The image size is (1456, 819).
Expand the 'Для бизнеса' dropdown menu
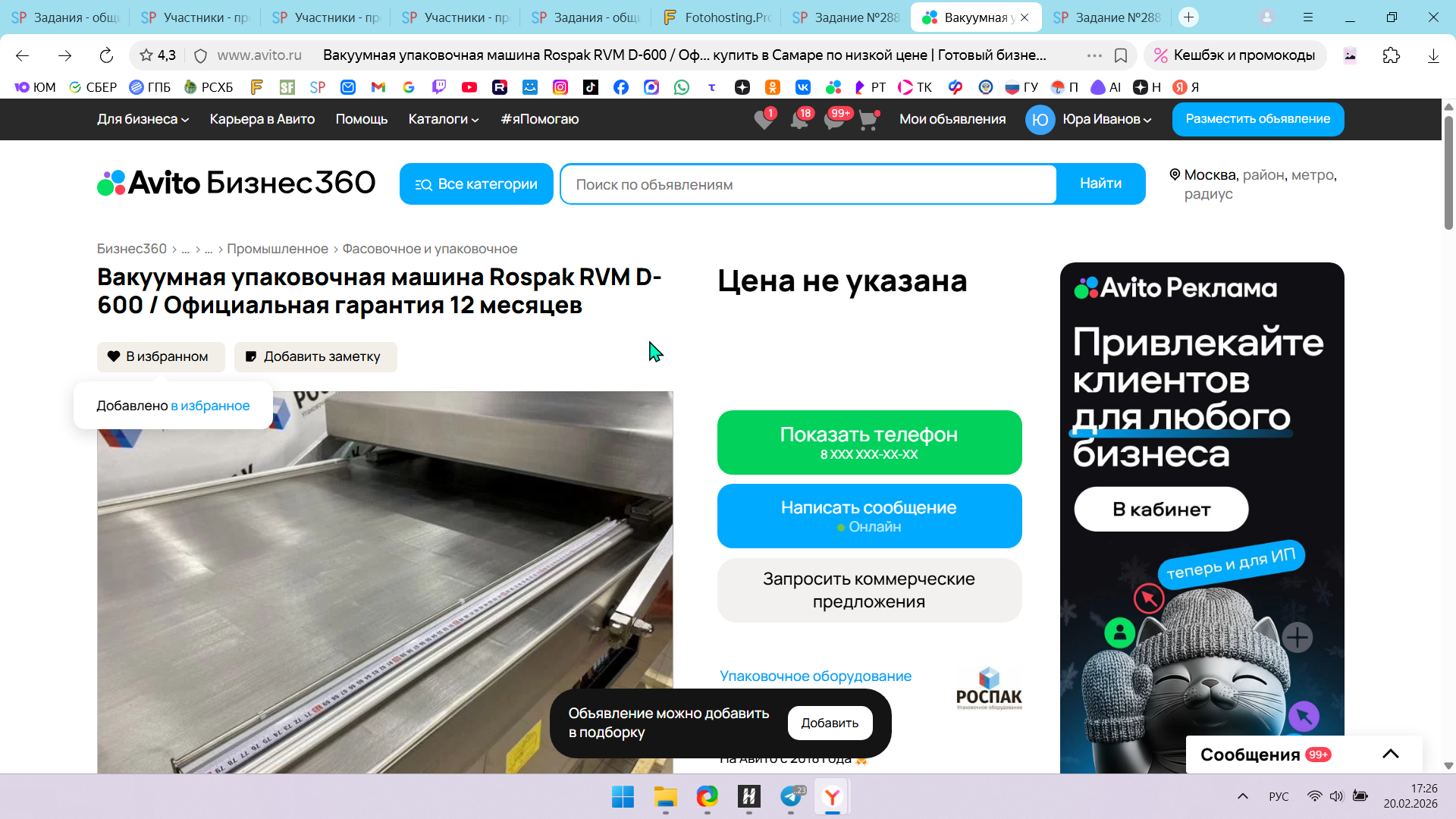point(143,119)
